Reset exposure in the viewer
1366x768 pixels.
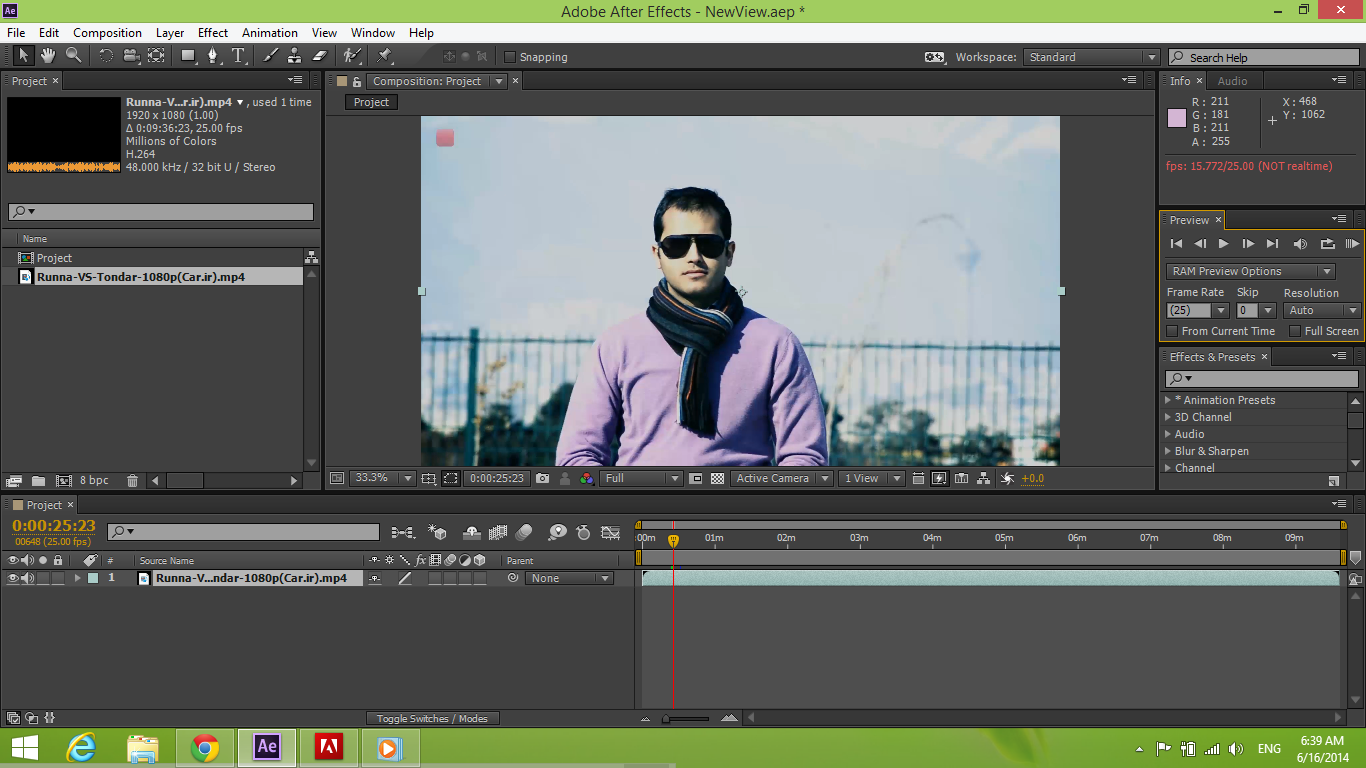pyautogui.click(x=1007, y=478)
